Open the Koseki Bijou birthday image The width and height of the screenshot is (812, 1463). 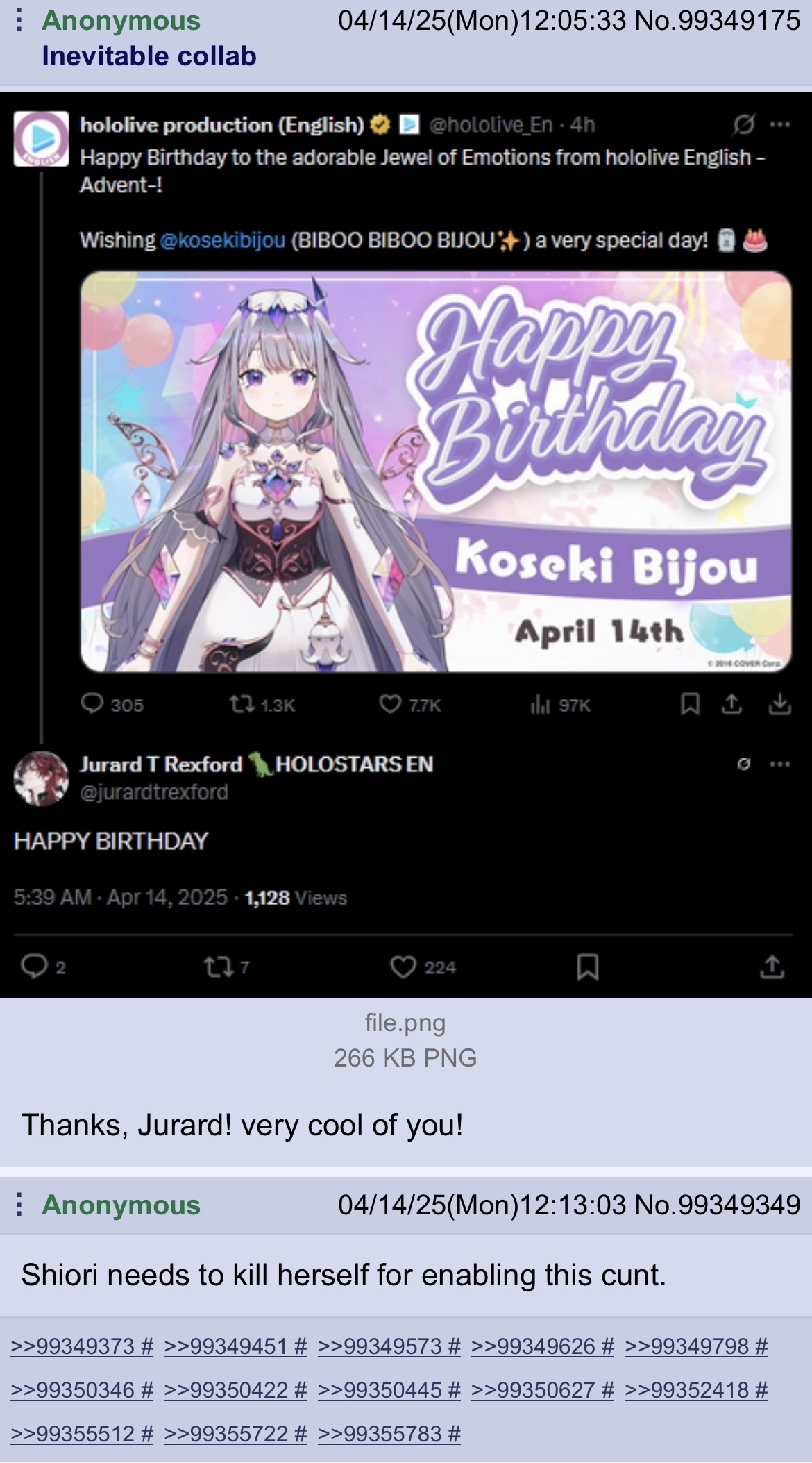436,471
